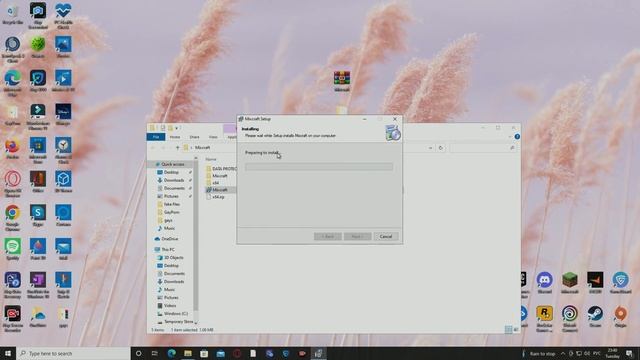Open Alarms & Clock desktop icon
This screenshot has height=360, width=640.
click(x=63, y=150)
